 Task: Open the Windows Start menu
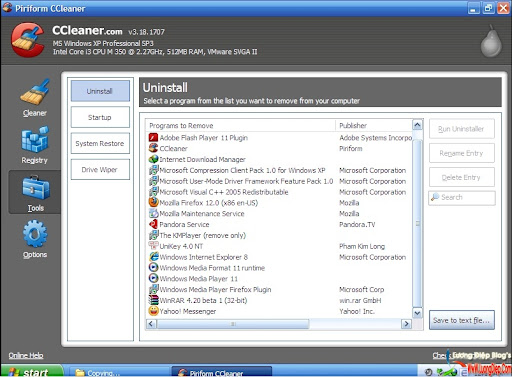pyautogui.click(x=32, y=372)
